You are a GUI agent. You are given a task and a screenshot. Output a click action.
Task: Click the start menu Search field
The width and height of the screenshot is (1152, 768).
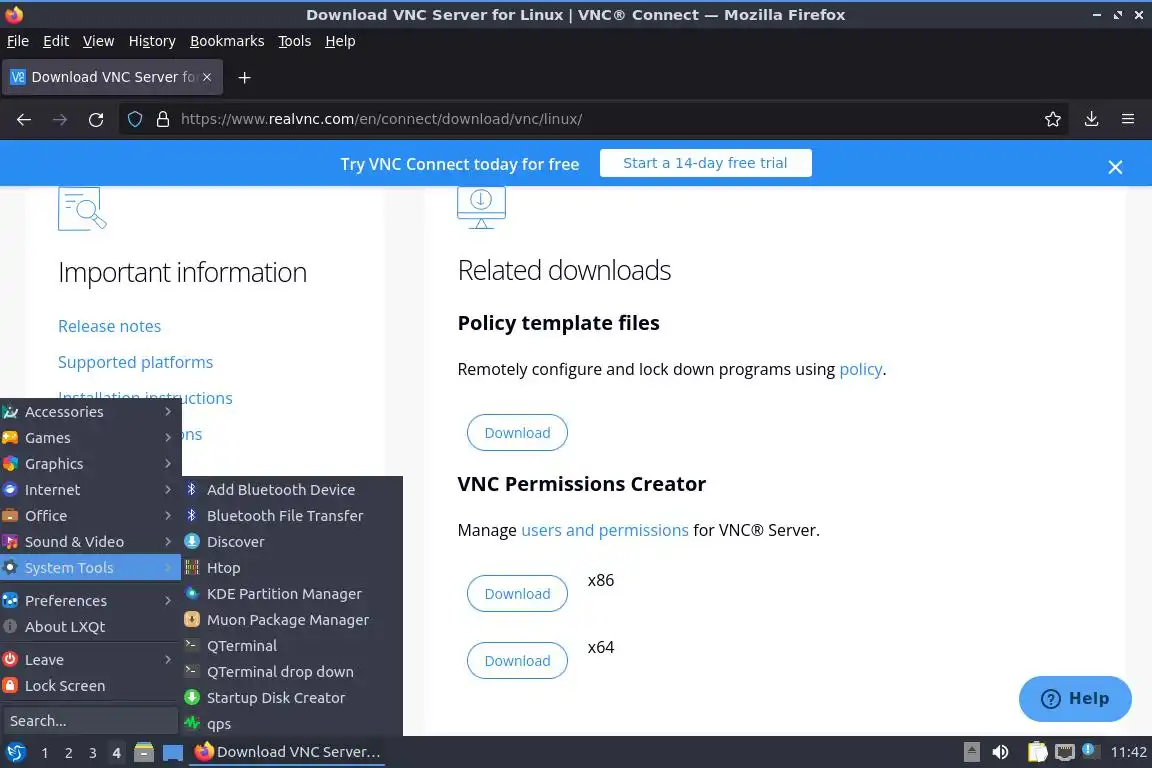click(x=90, y=721)
